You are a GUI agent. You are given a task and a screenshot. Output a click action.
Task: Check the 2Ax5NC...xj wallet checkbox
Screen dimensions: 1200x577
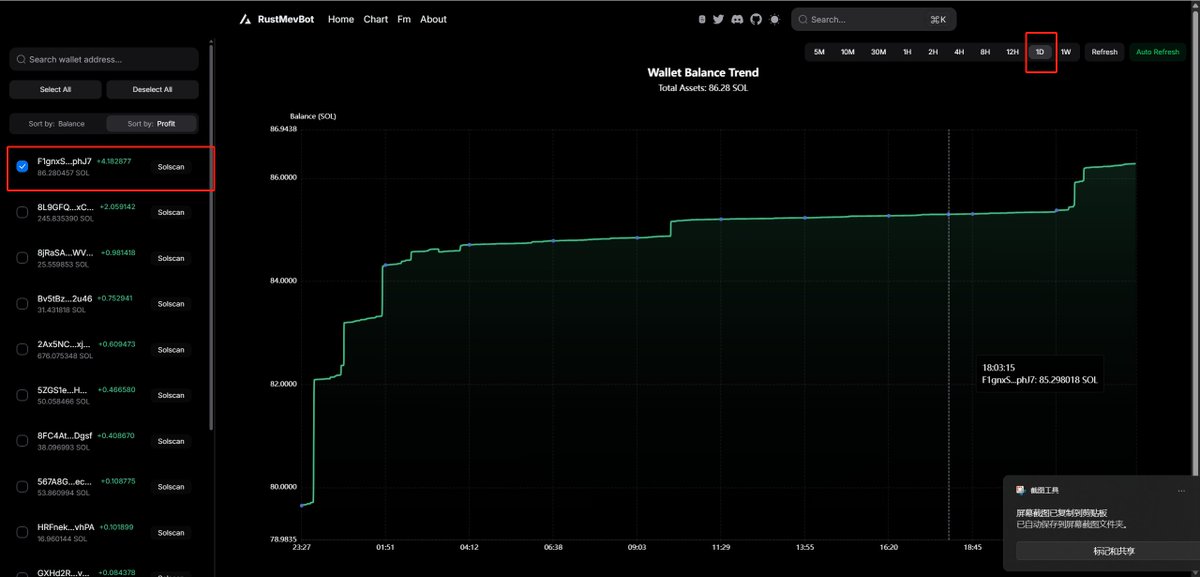22,349
